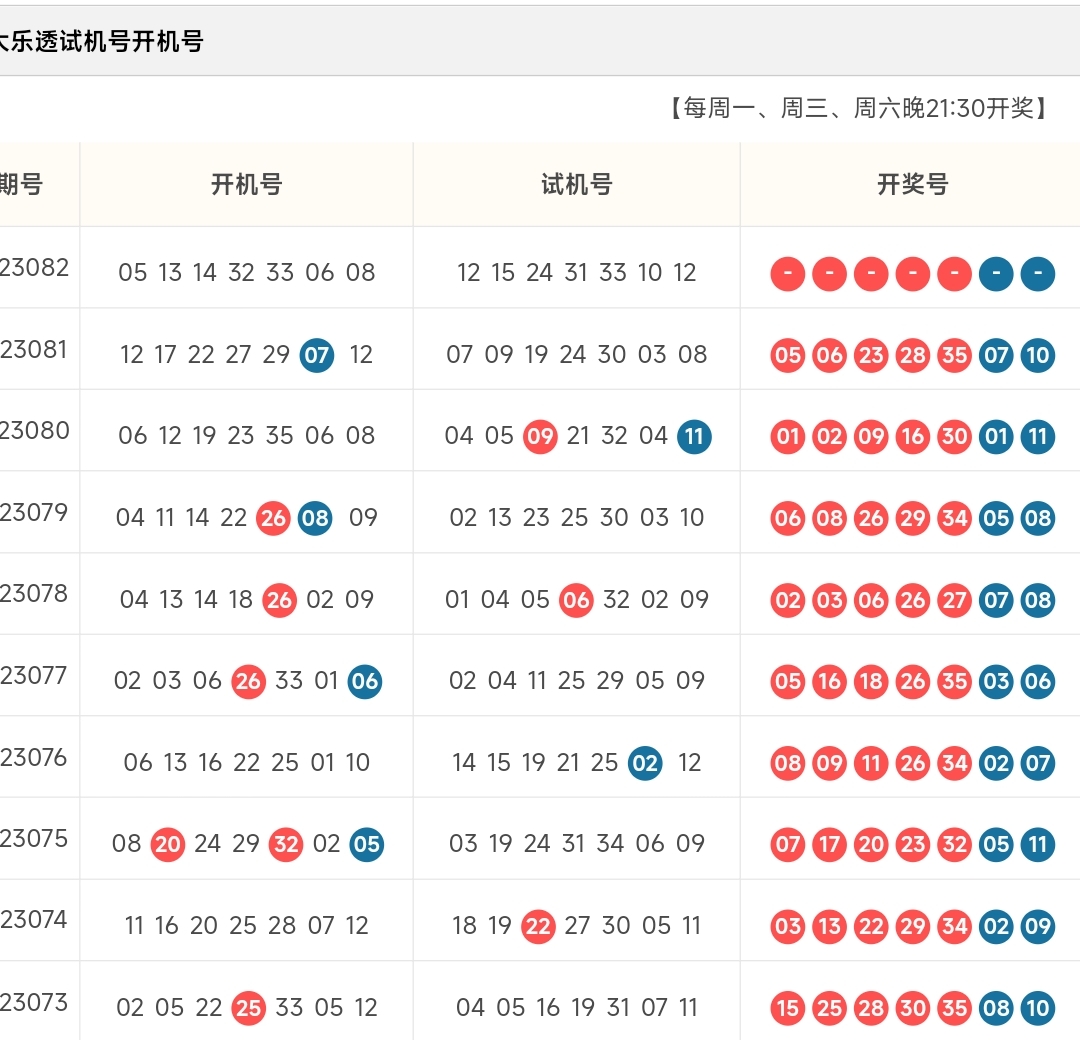Click red ball 13 in 23074's 开奖号 column
Screen dimensions: 1080x1040
(829, 926)
